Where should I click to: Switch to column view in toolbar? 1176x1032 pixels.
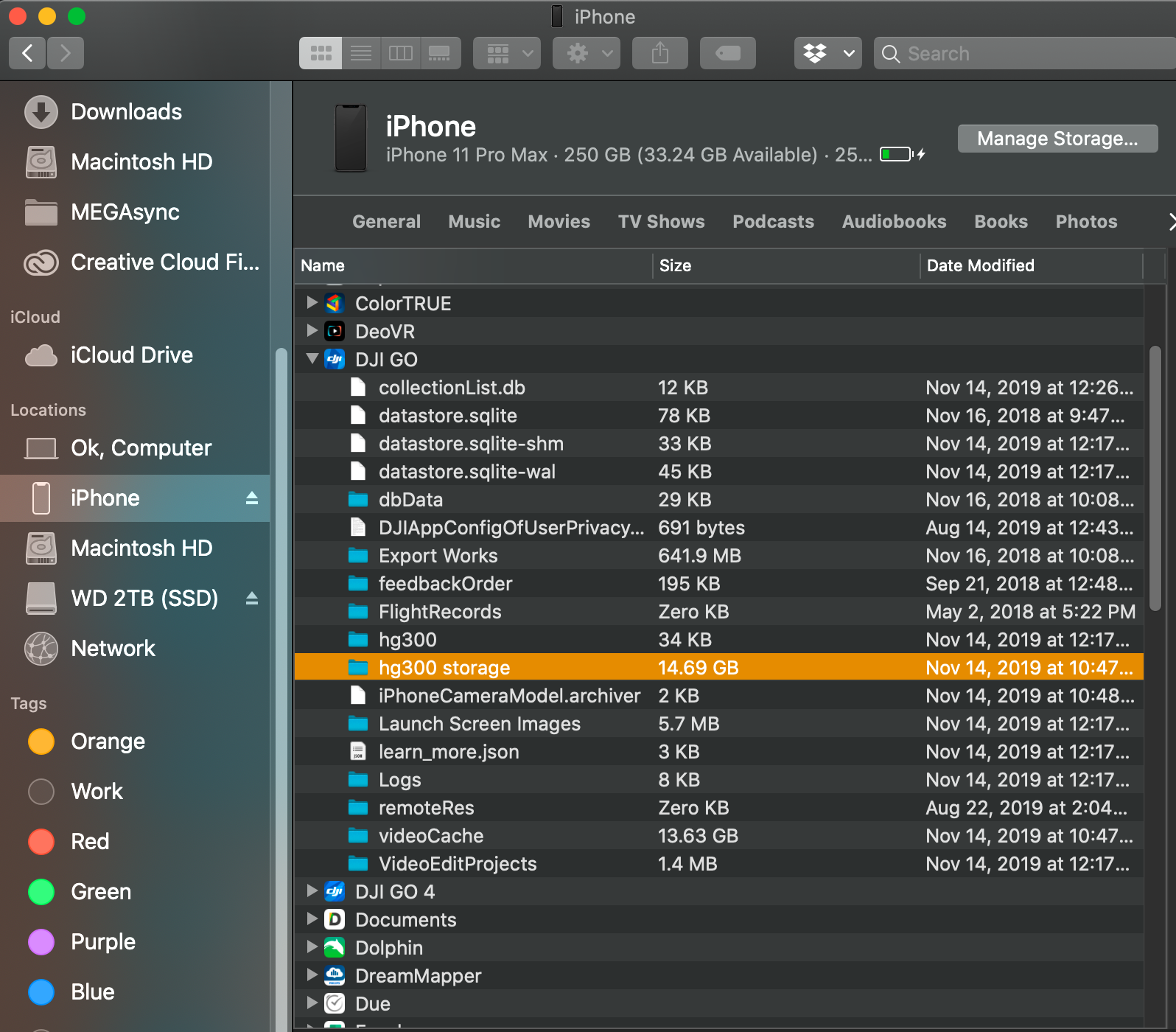[x=401, y=53]
